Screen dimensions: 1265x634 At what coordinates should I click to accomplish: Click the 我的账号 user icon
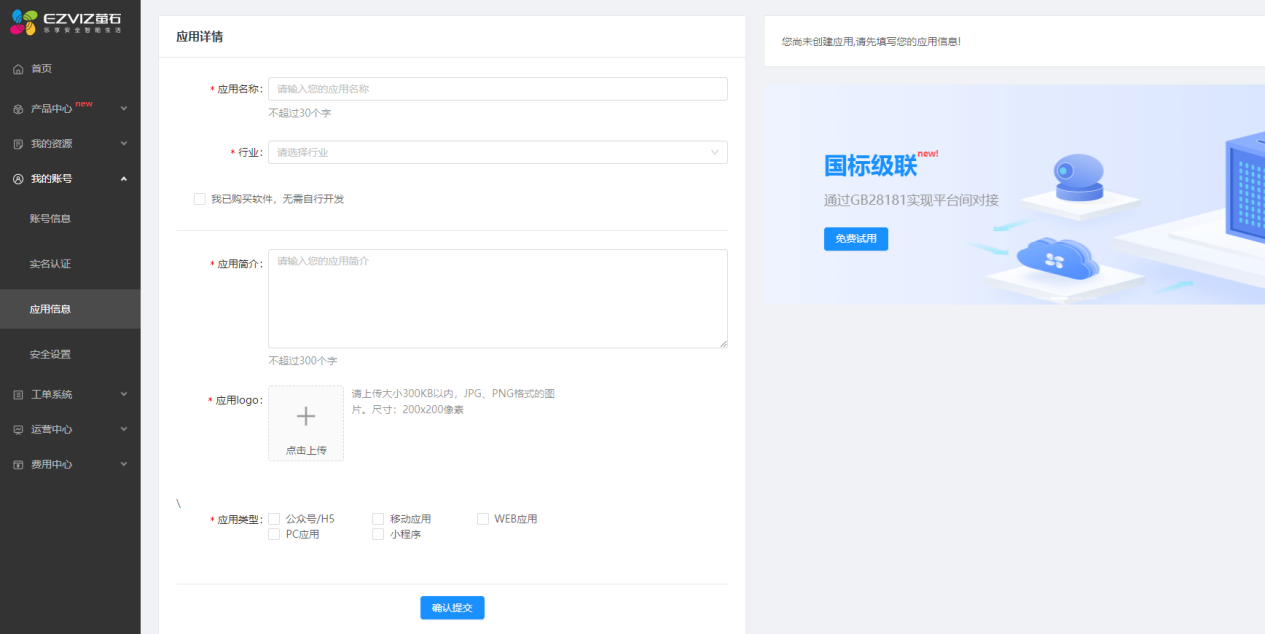[x=18, y=179]
